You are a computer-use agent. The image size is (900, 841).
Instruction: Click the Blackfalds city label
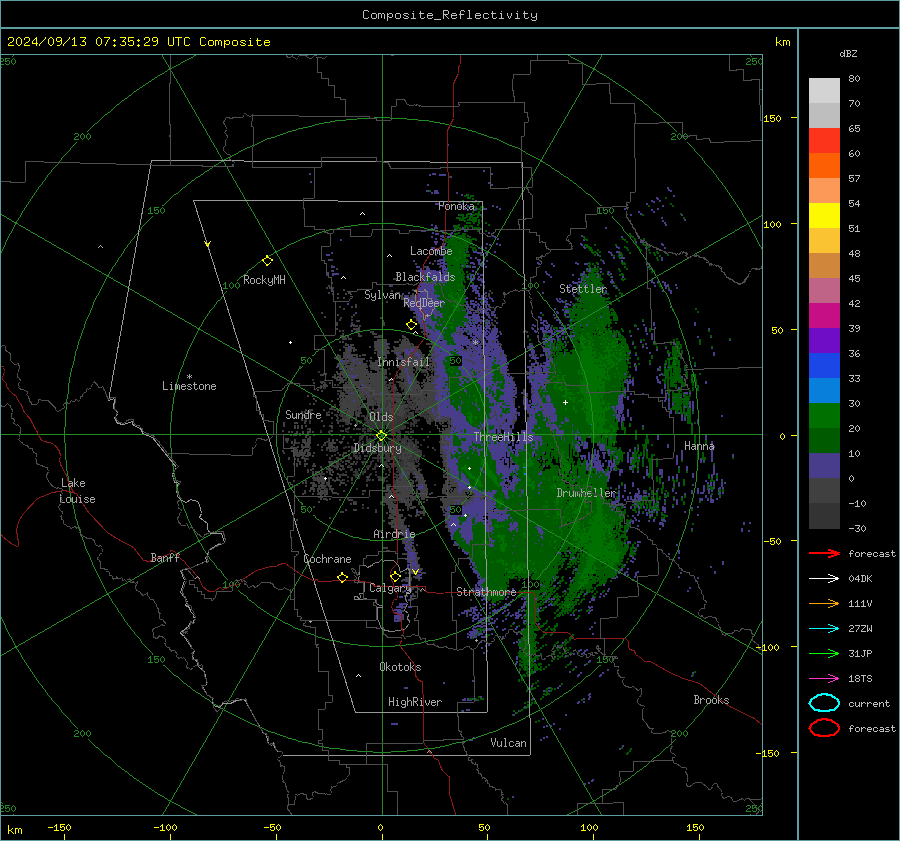pos(425,277)
